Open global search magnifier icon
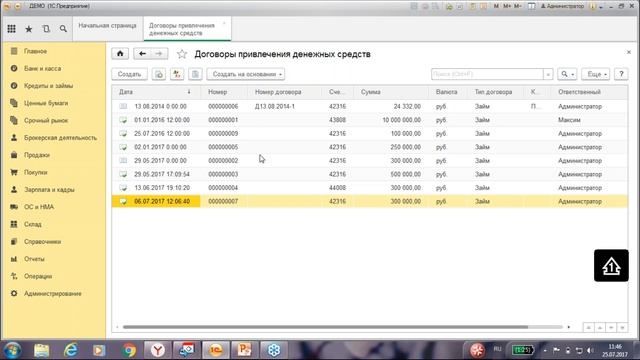Viewport: 640px width, 360px height. pyautogui.click(x=63, y=29)
